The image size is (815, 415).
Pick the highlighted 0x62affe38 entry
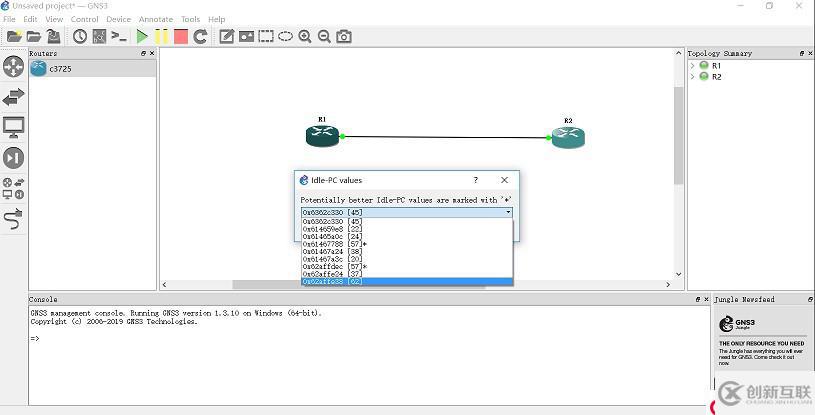(407, 281)
